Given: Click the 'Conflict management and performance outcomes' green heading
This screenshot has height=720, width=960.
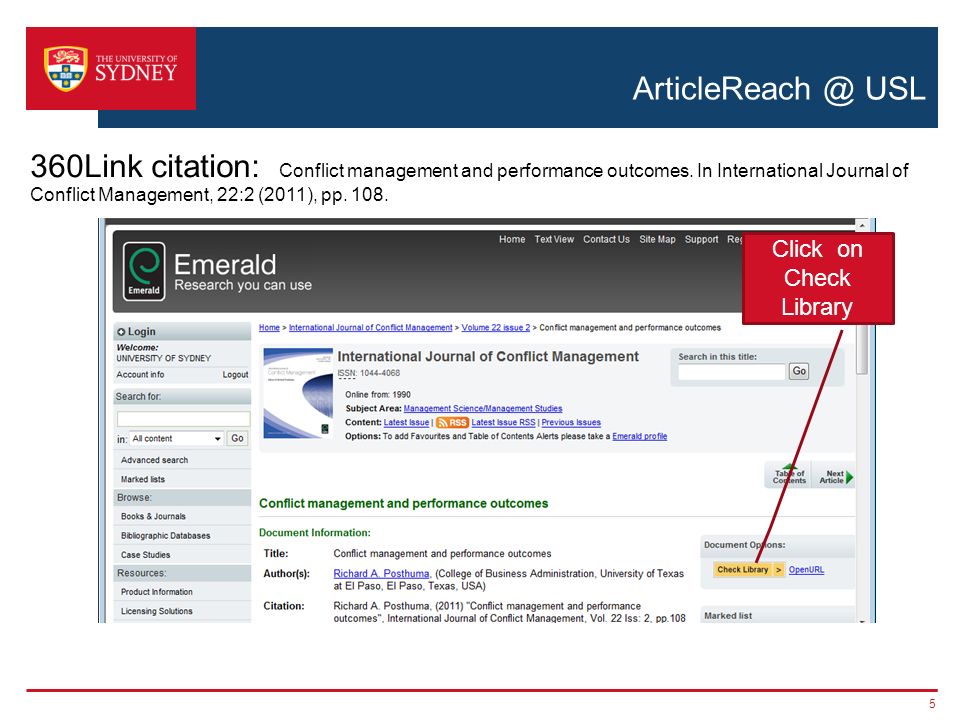Looking at the screenshot, I should click(x=403, y=503).
